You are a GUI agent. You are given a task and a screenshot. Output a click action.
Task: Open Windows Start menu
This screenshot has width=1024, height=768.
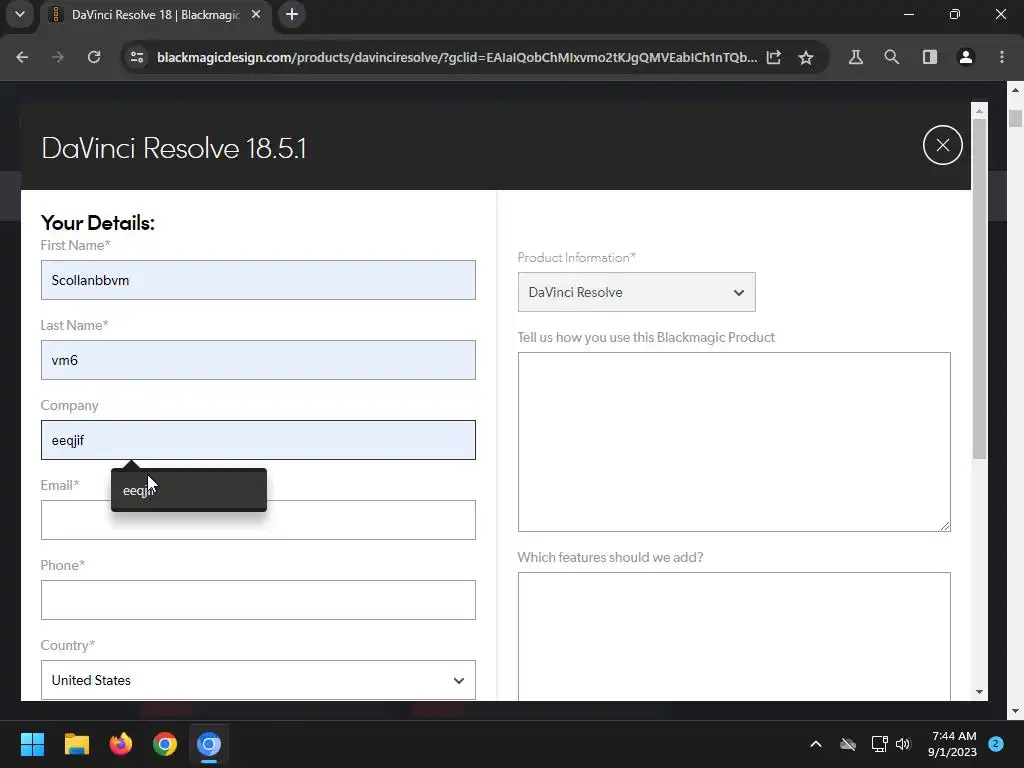point(32,744)
